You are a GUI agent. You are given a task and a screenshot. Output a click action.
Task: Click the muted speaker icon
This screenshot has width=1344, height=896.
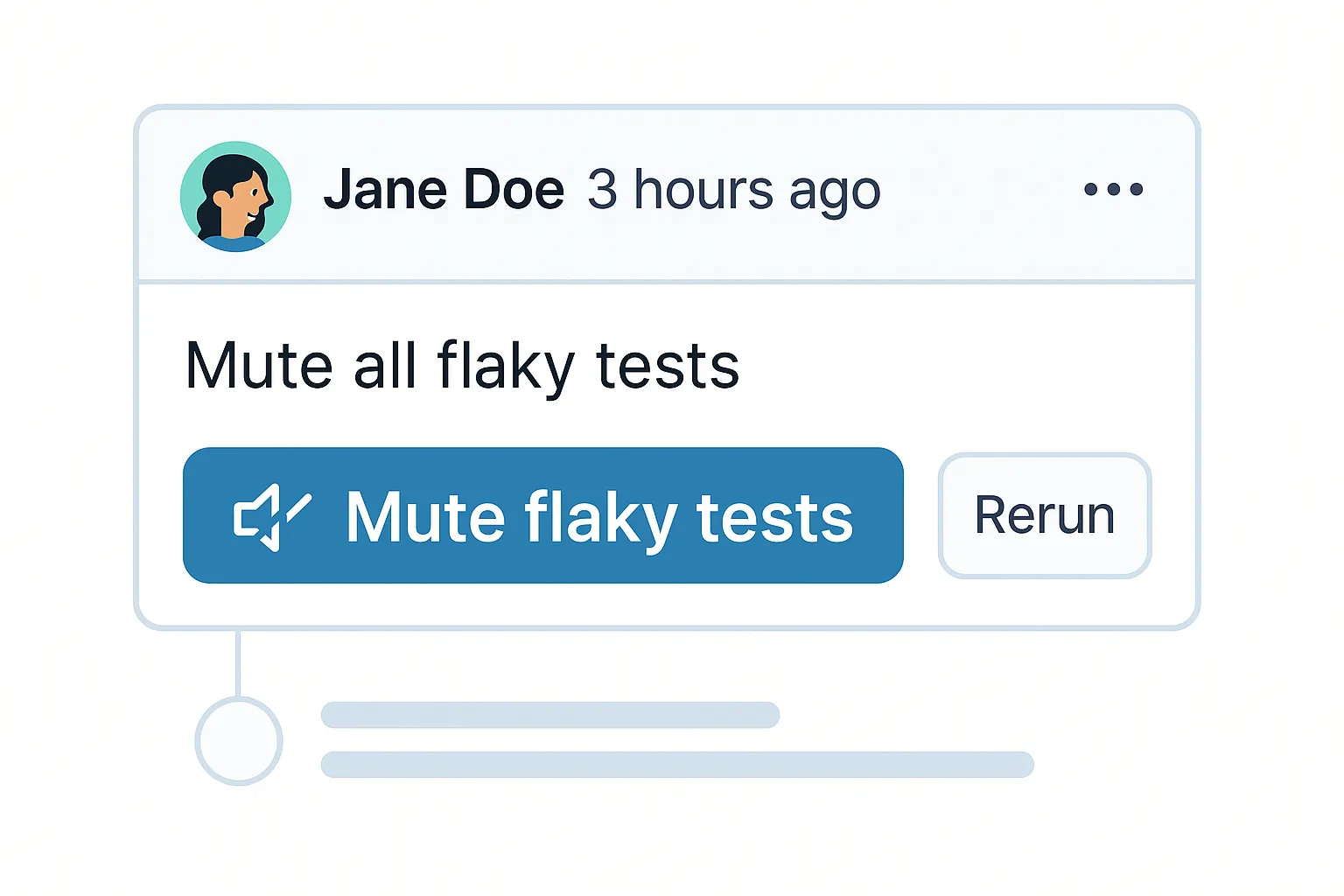[271, 516]
